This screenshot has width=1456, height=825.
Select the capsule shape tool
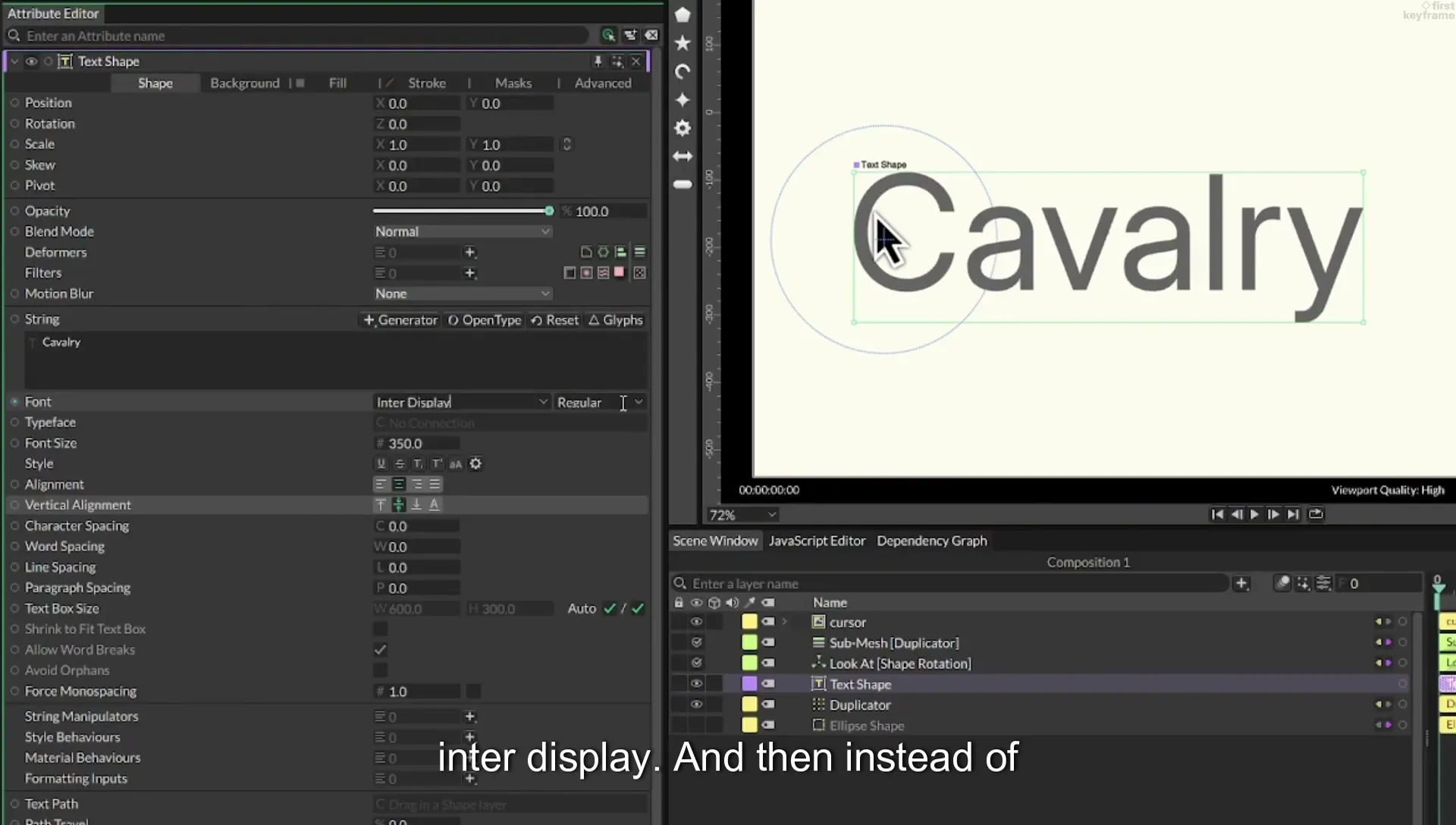click(682, 184)
